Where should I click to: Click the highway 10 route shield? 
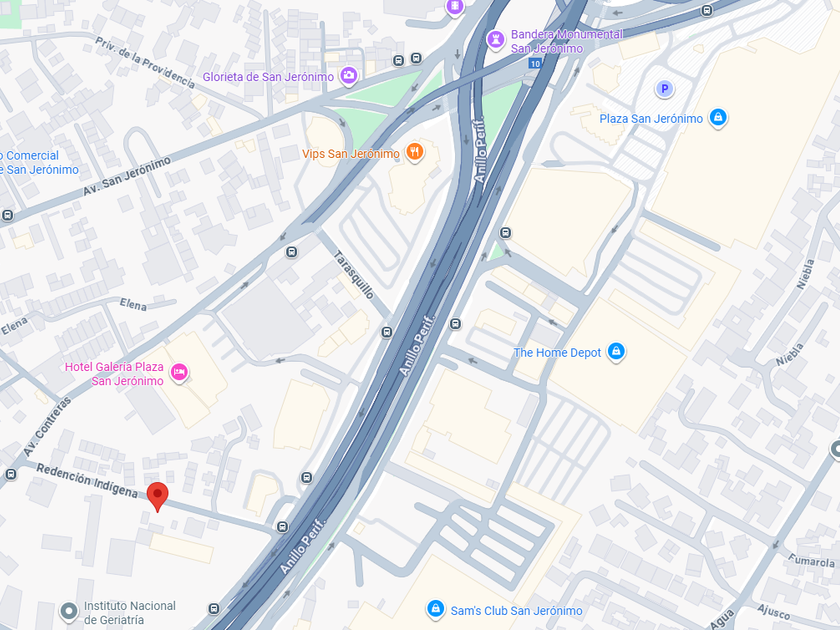coord(535,64)
